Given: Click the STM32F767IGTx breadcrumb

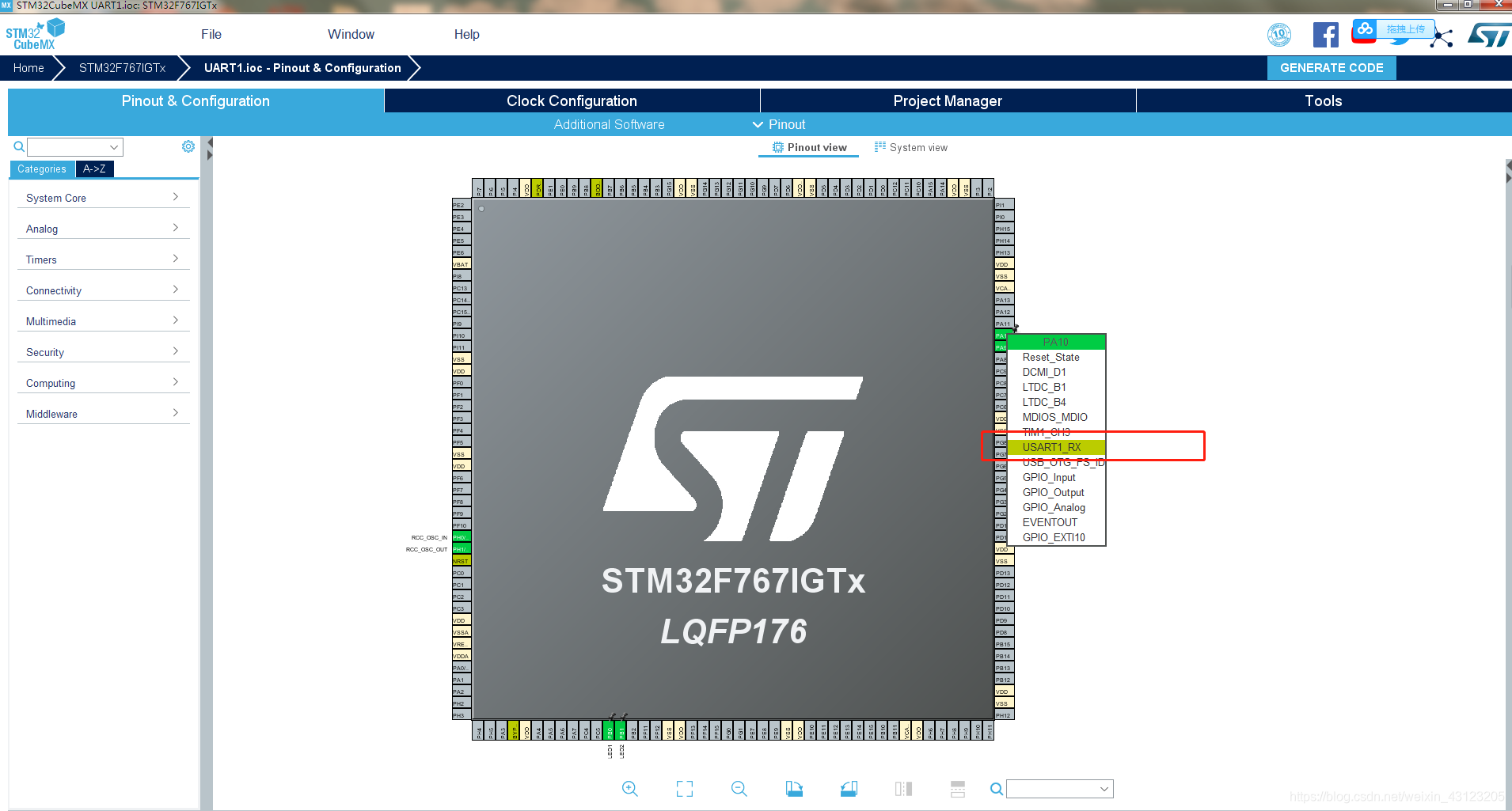Looking at the screenshot, I should pos(122,68).
